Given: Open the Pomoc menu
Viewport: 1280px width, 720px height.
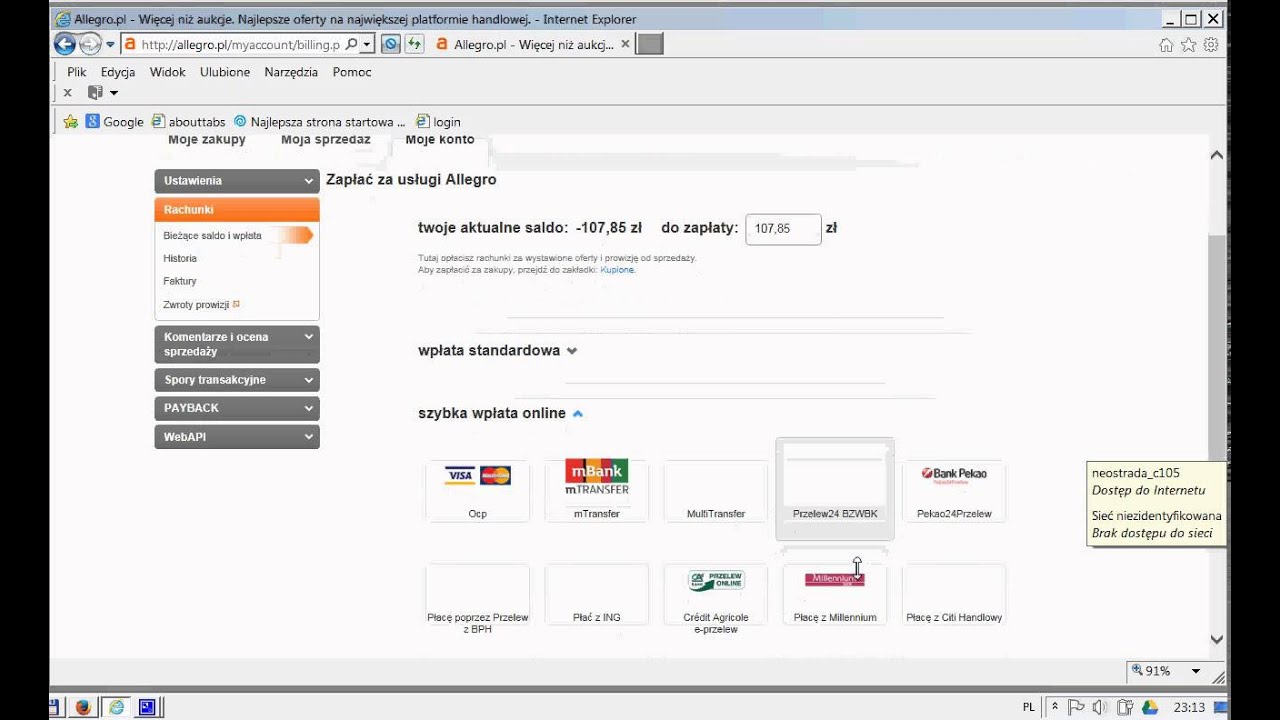Looking at the screenshot, I should [x=352, y=72].
